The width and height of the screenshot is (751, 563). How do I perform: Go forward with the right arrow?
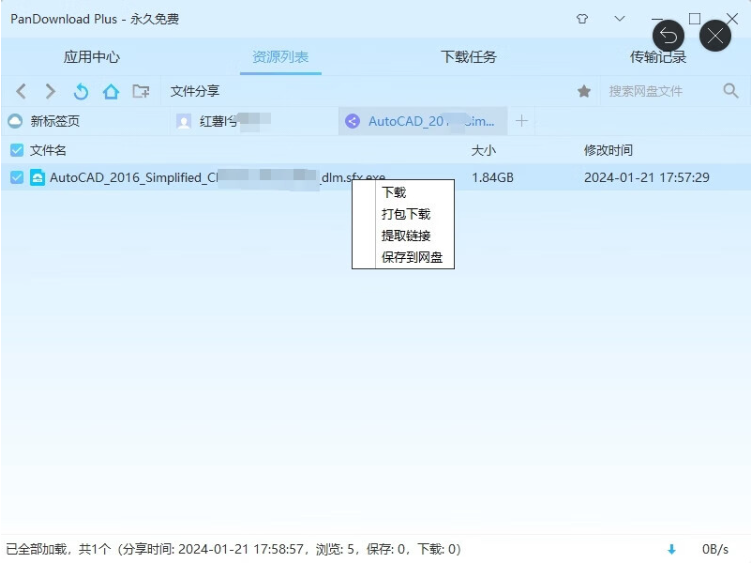50,91
